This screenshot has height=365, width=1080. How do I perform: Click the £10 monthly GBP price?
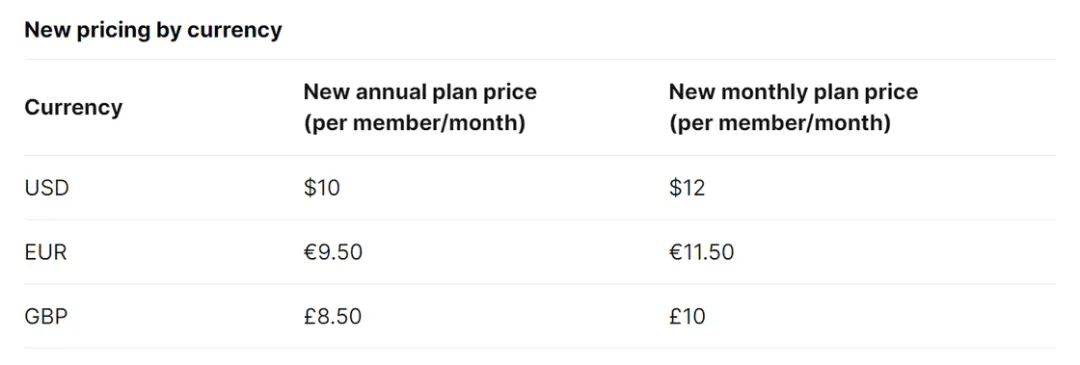[687, 317]
